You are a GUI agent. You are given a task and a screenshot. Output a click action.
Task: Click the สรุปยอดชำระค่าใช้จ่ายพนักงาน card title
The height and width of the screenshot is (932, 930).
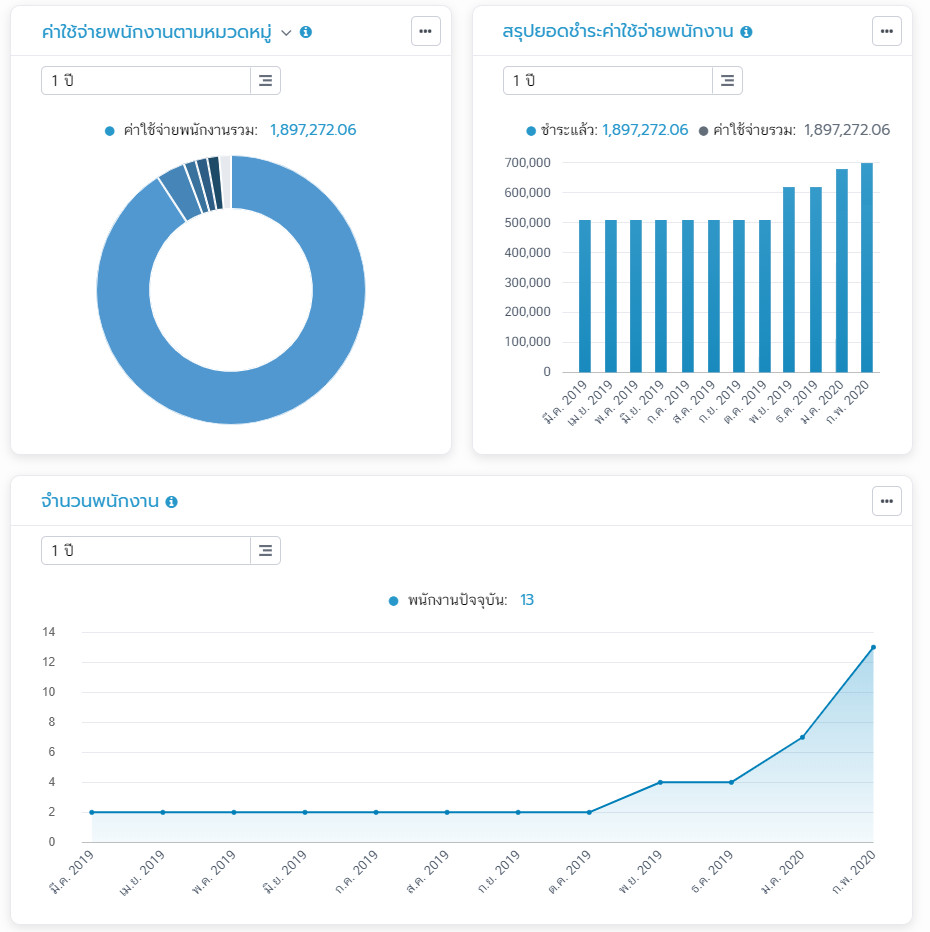(619, 32)
